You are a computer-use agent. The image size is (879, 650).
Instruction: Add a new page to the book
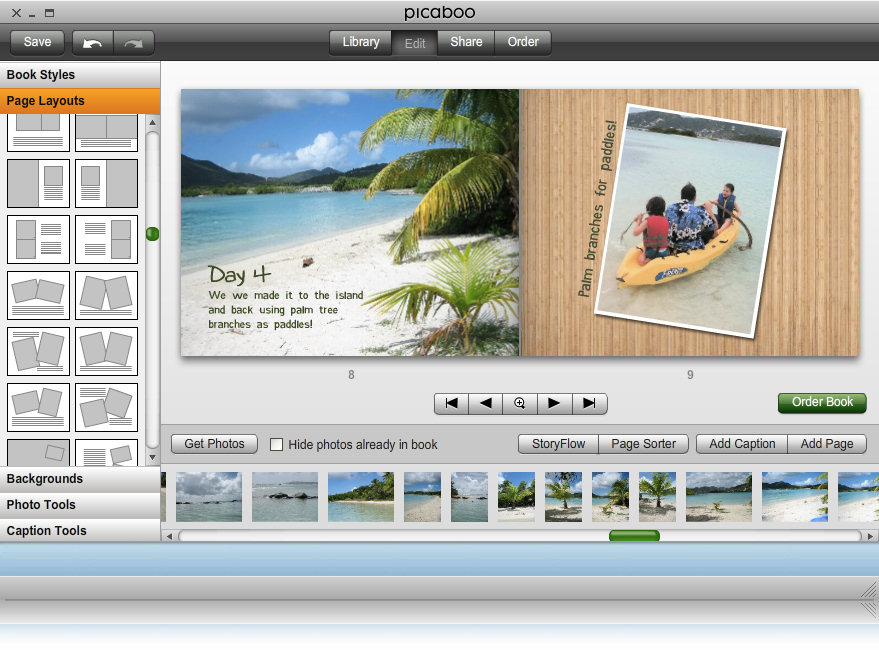[x=827, y=444]
